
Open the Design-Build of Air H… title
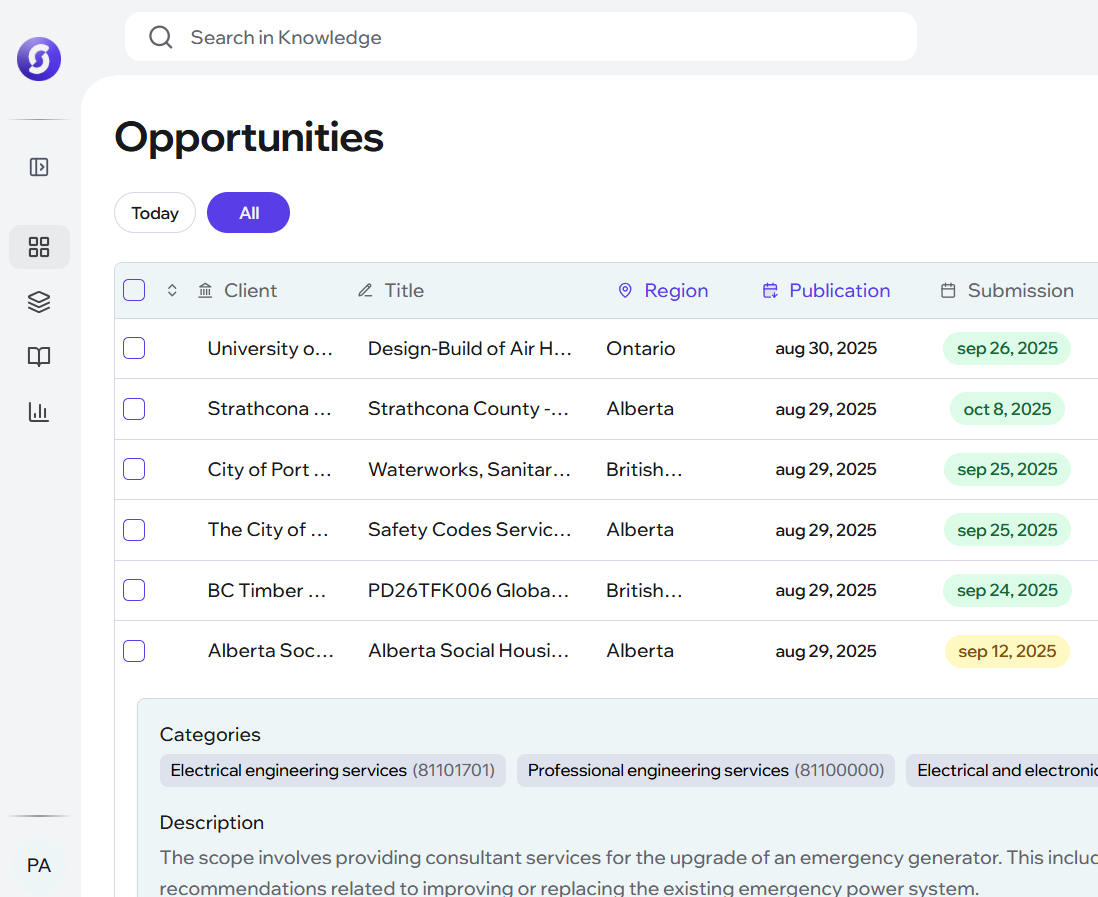click(470, 349)
